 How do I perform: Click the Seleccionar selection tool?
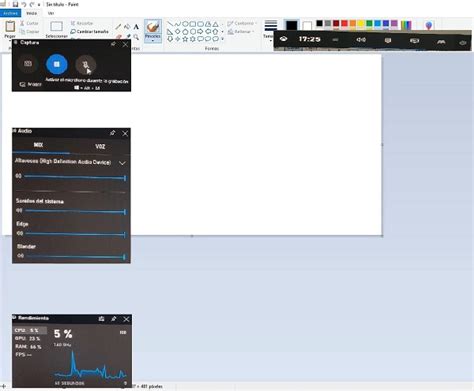coord(56,29)
